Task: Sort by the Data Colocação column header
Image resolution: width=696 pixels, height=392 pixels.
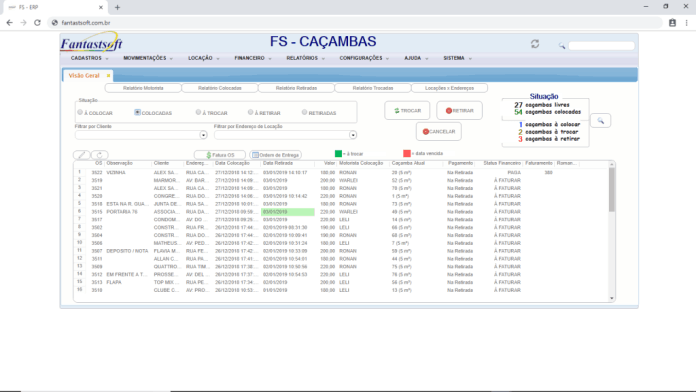Action: coord(232,163)
